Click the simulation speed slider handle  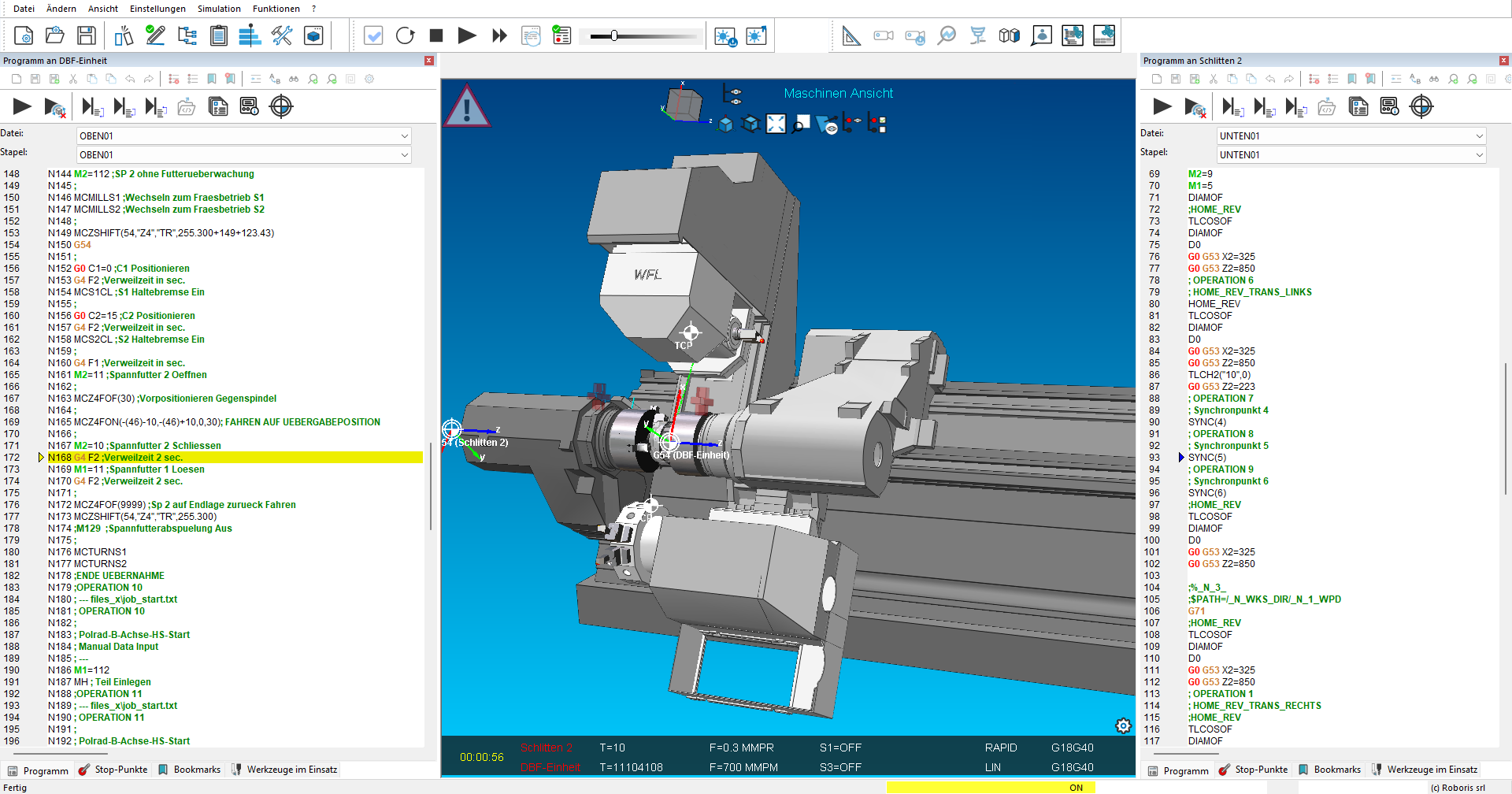613,35
